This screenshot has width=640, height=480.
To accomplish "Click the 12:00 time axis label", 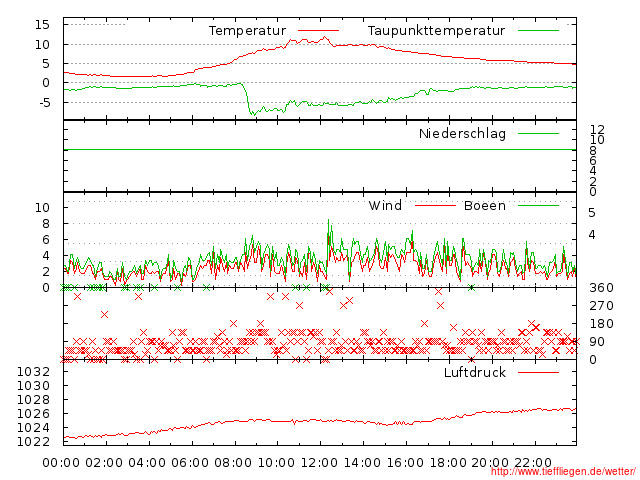I will (319, 463).
